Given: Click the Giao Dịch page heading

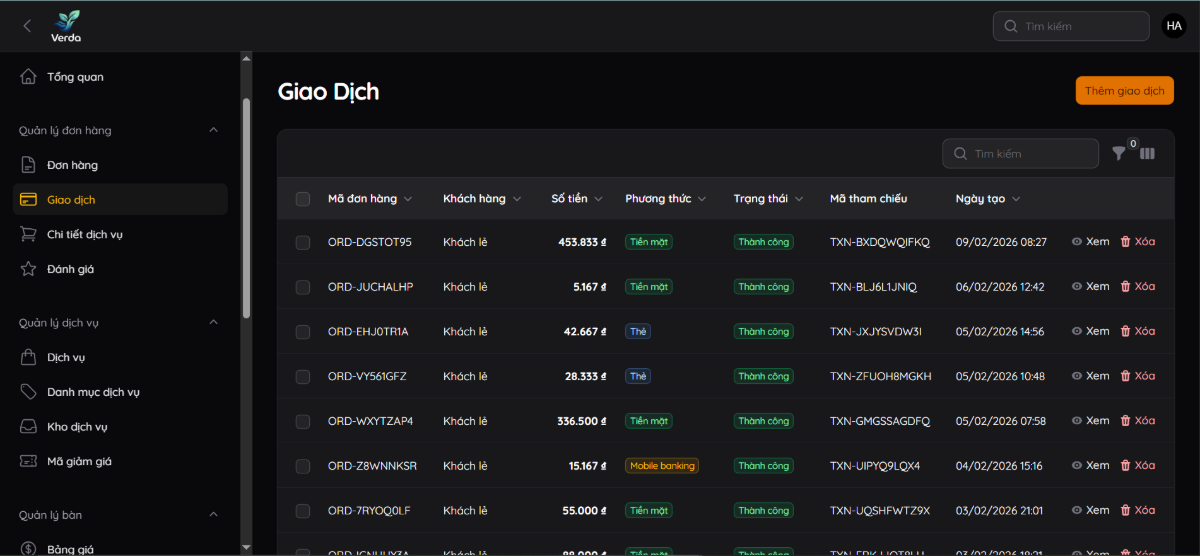Looking at the screenshot, I should point(328,92).
